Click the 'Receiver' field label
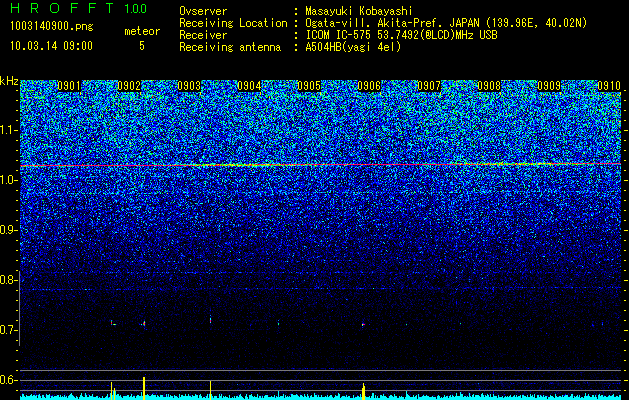Screen dimensions: 629x400 [x=203, y=35]
